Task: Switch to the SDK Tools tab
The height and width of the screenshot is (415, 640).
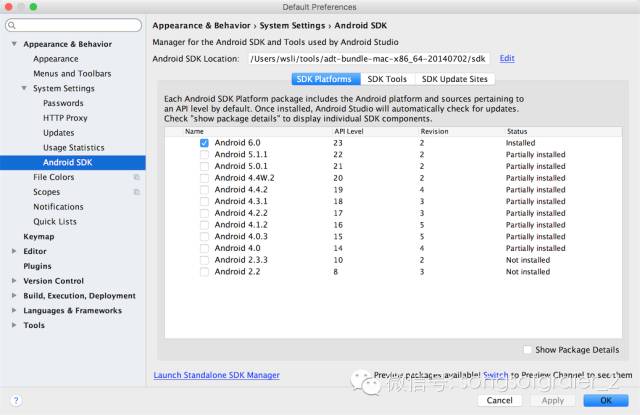Action: click(x=387, y=79)
